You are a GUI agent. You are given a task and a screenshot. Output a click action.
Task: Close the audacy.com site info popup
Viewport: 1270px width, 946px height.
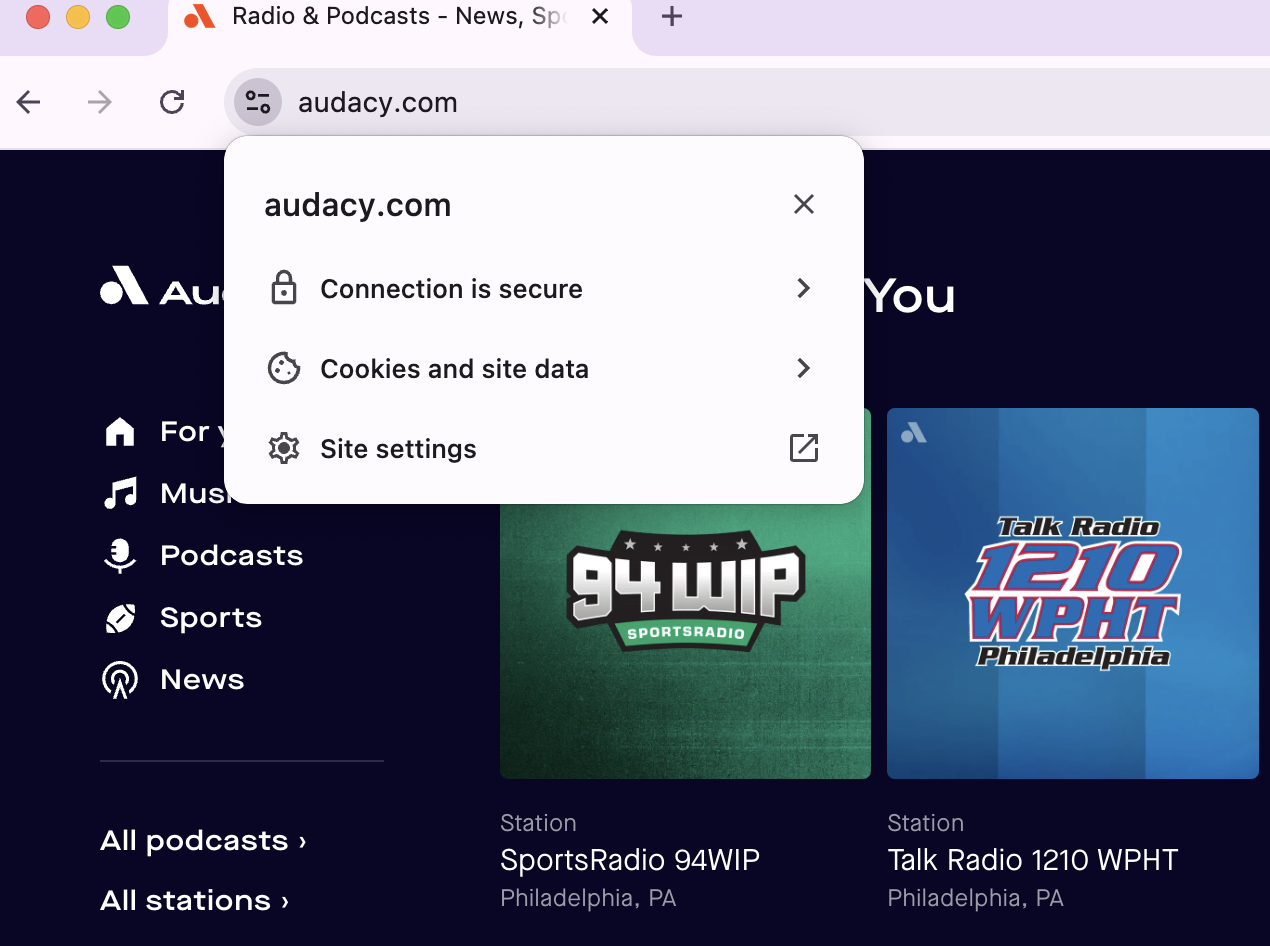pyautogui.click(x=803, y=205)
